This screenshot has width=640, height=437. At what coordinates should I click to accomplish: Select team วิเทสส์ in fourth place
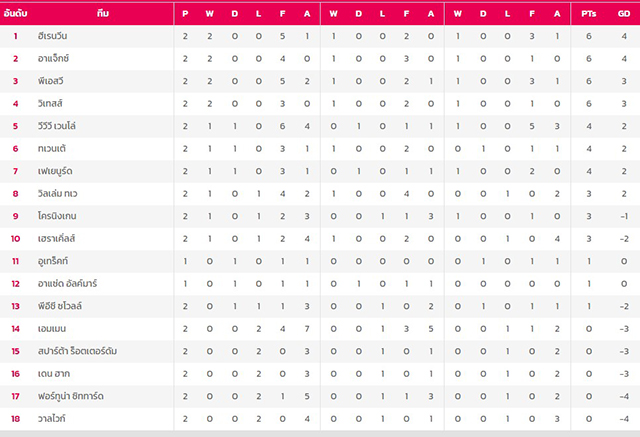(x=50, y=103)
